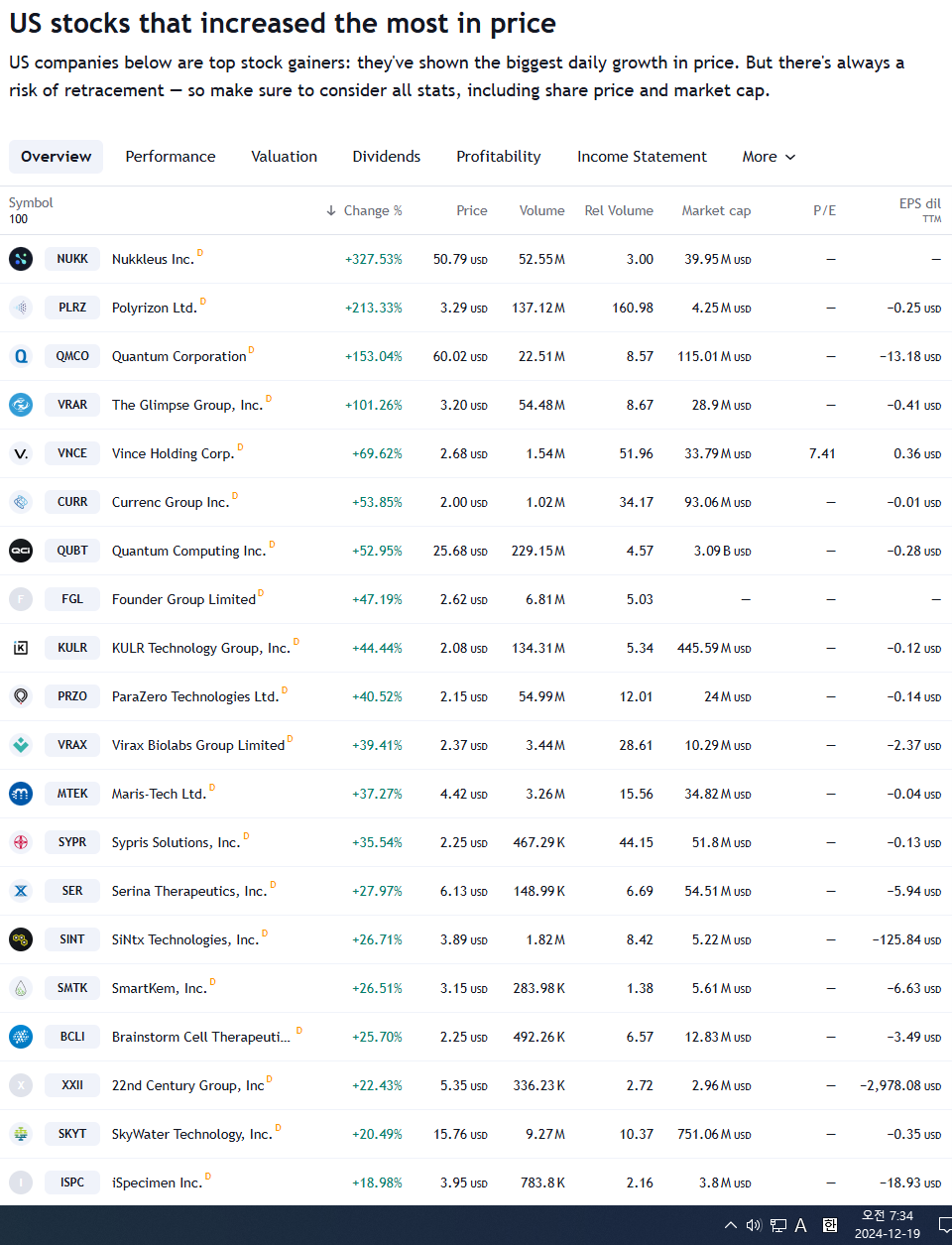Sort by Price column header
The width and height of the screenshot is (952, 1245).
coord(472,210)
